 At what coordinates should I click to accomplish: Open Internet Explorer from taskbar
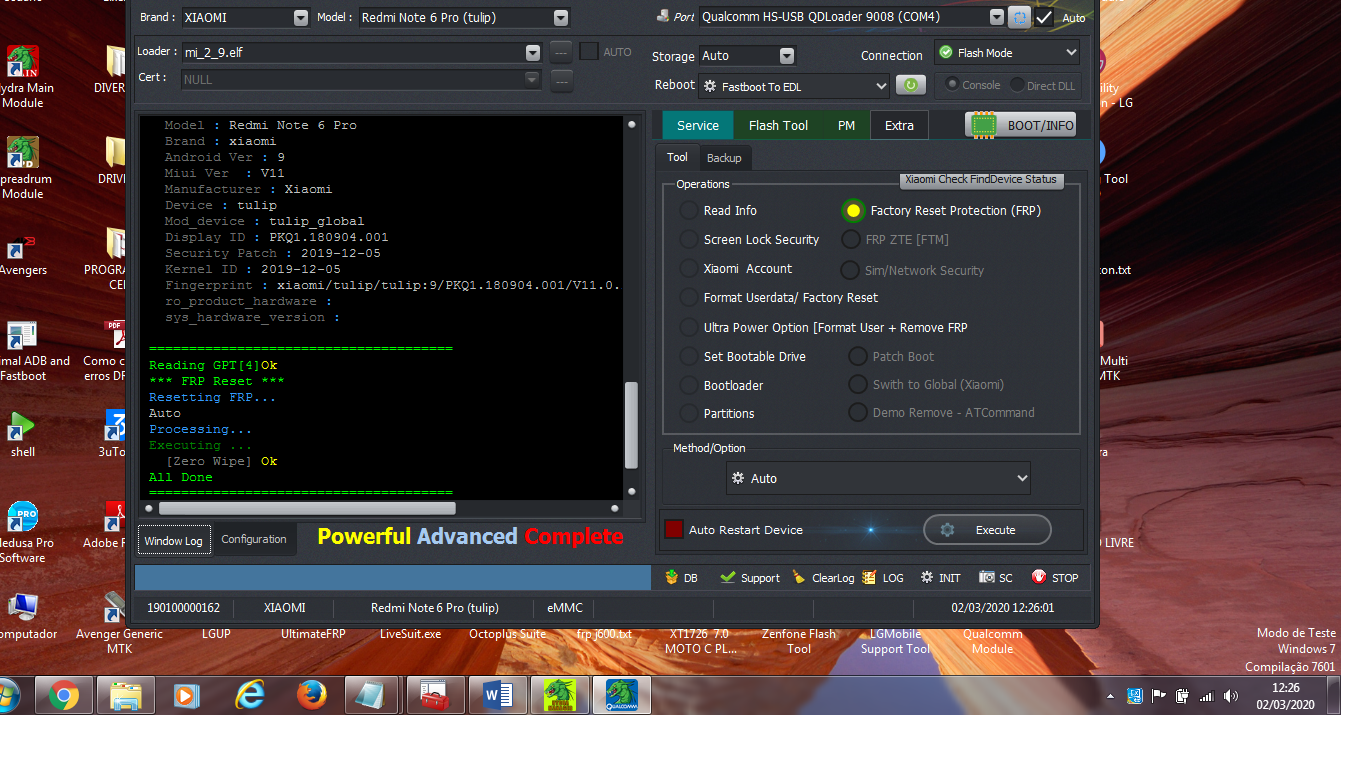tap(250, 695)
